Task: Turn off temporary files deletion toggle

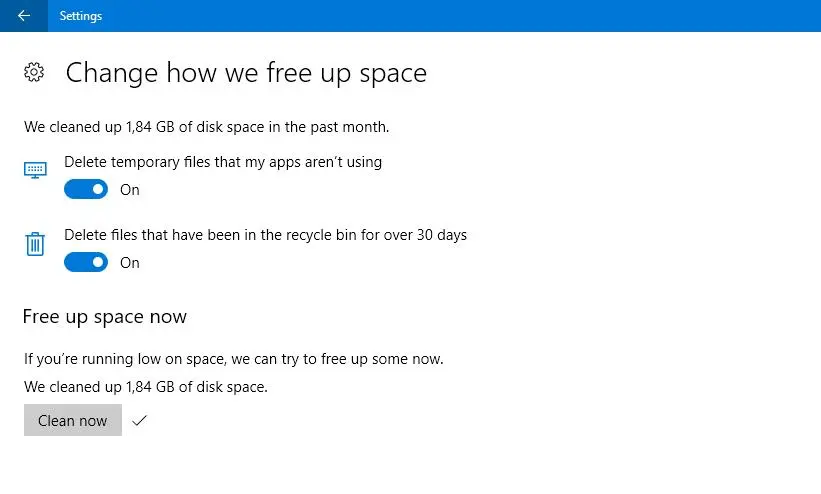Action: pos(86,189)
